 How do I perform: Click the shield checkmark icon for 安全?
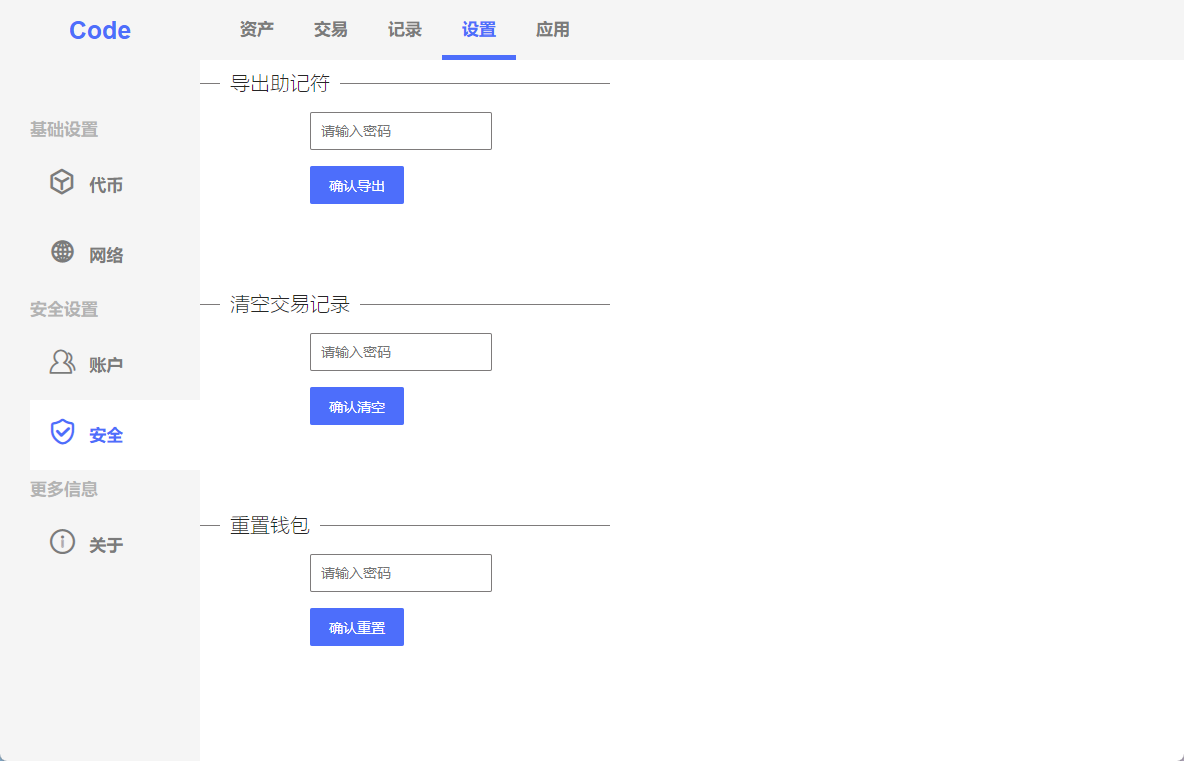coord(62,432)
